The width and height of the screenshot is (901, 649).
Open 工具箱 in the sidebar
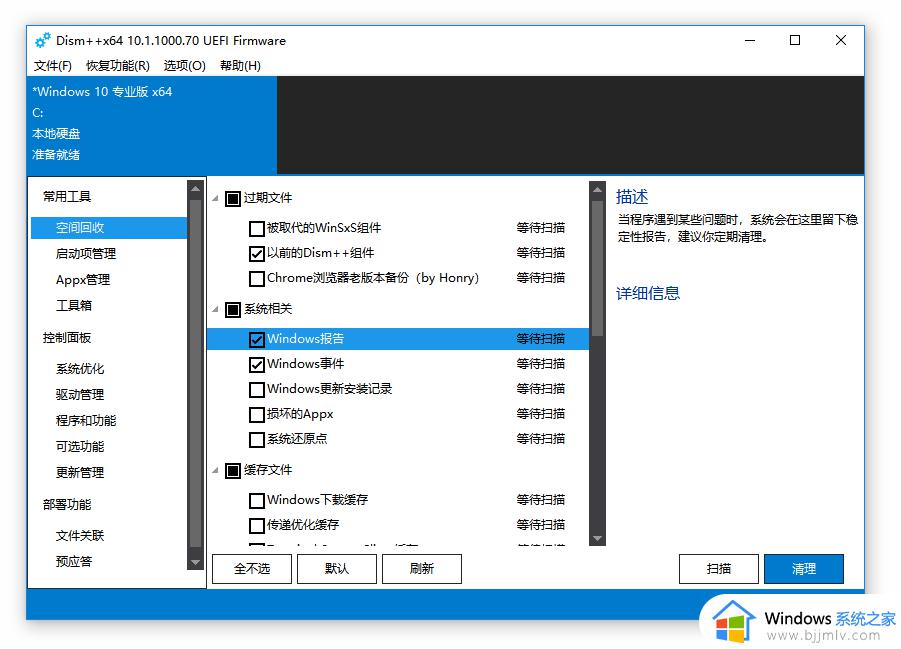[74, 305]
